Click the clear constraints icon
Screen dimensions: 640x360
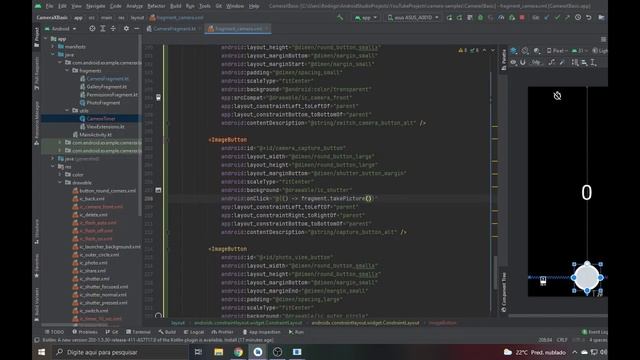[x=552, y=62]
